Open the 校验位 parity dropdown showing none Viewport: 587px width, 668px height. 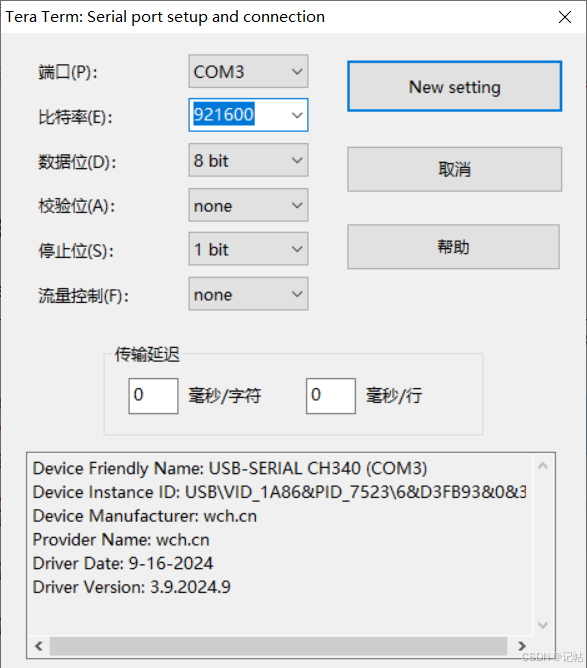248,205
